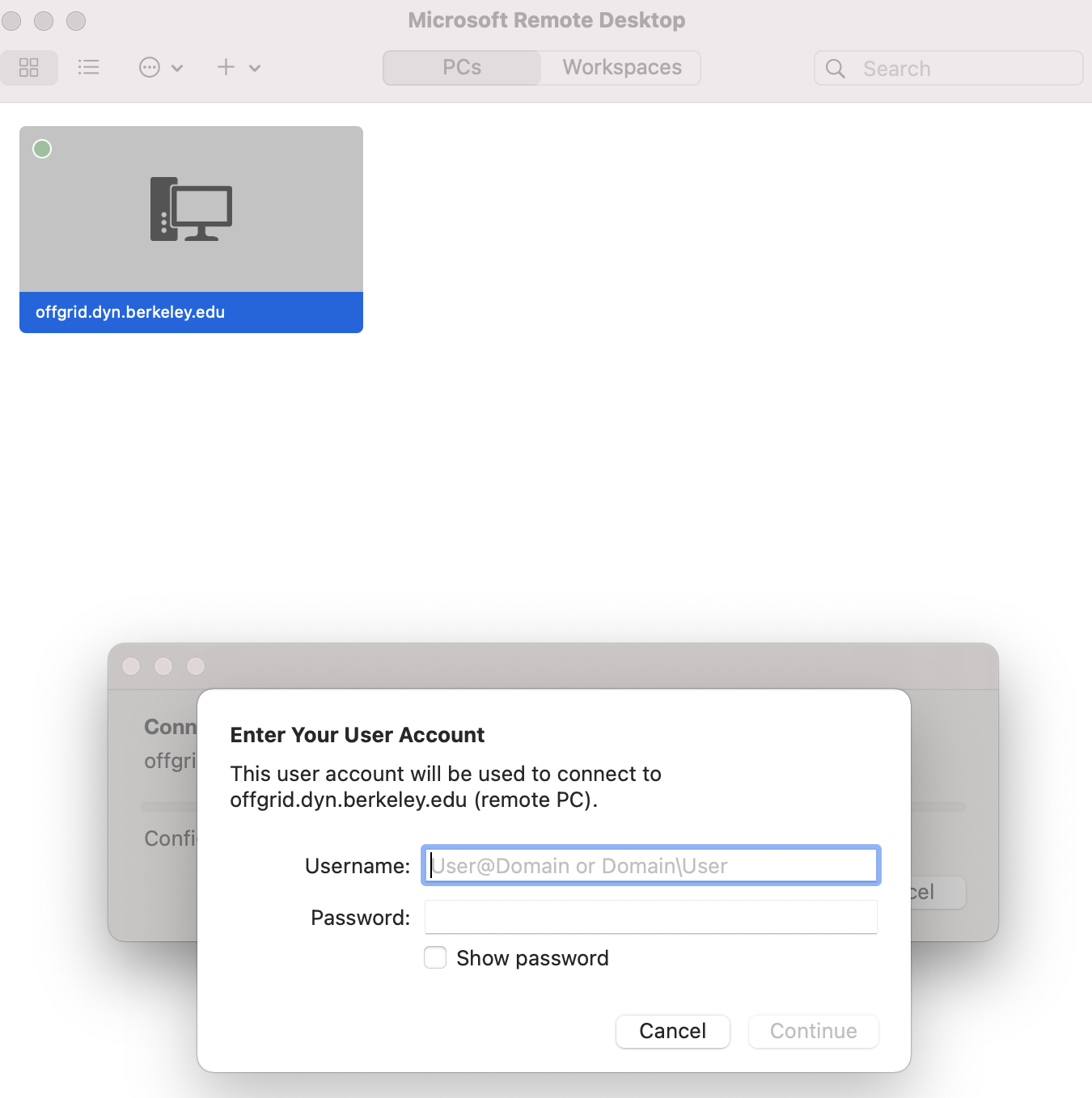Click the search magnifier icon
This screenshot has height=1098, width=1092.
tap(836, 69)
